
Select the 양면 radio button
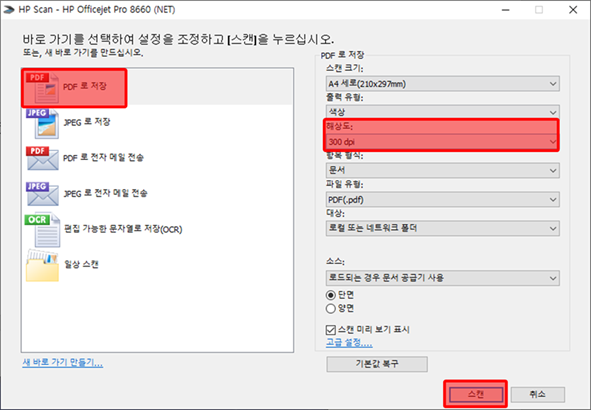tap(331, 309)
